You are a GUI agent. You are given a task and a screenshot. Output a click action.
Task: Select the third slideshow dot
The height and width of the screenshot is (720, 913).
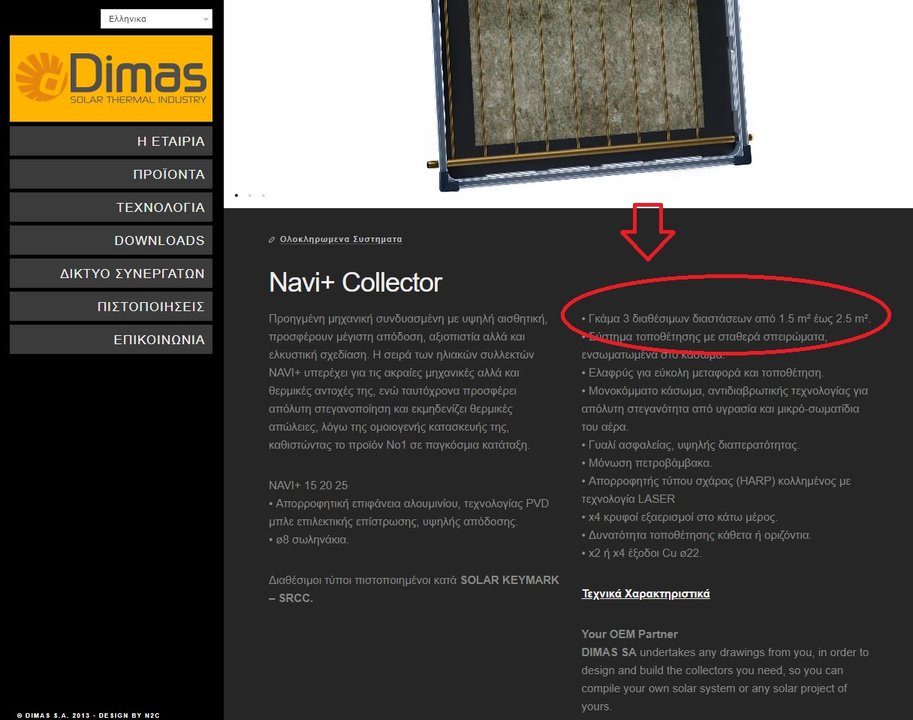(263, 196)
